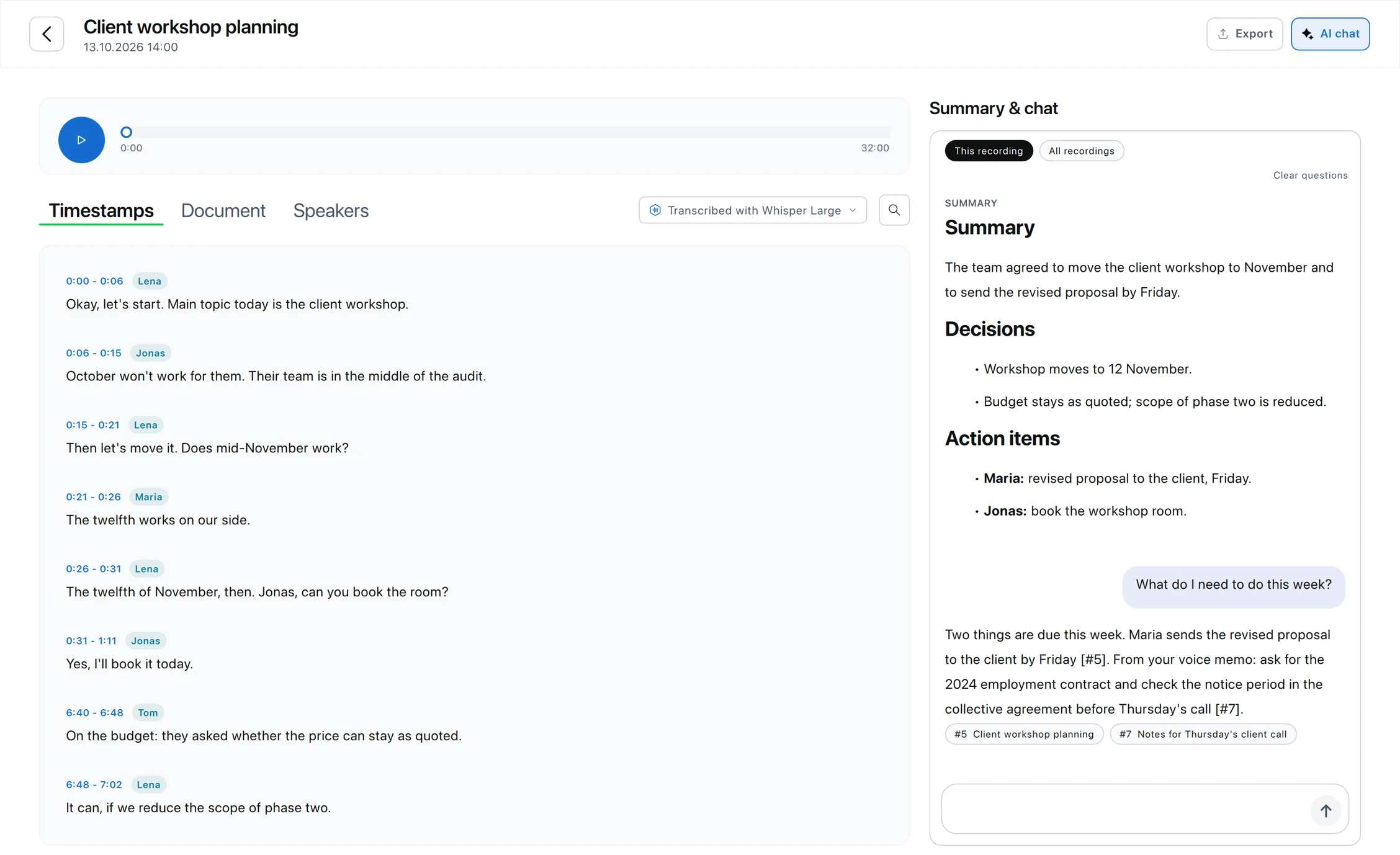Start playback with the play button
The height and width of the screenshot is (855, 1400).
coord(81,140)
